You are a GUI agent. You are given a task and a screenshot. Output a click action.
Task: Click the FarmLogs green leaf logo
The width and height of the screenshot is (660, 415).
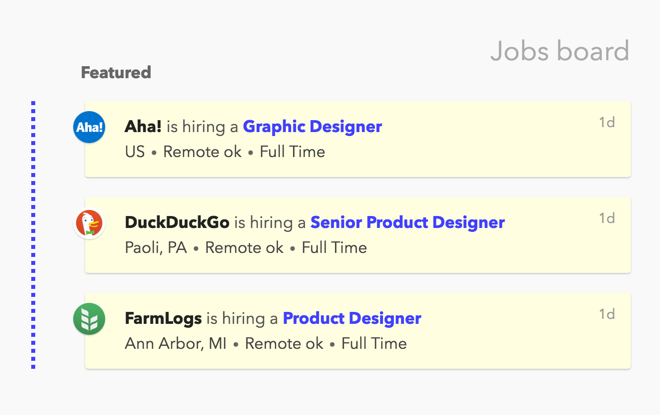coord(90,319)
